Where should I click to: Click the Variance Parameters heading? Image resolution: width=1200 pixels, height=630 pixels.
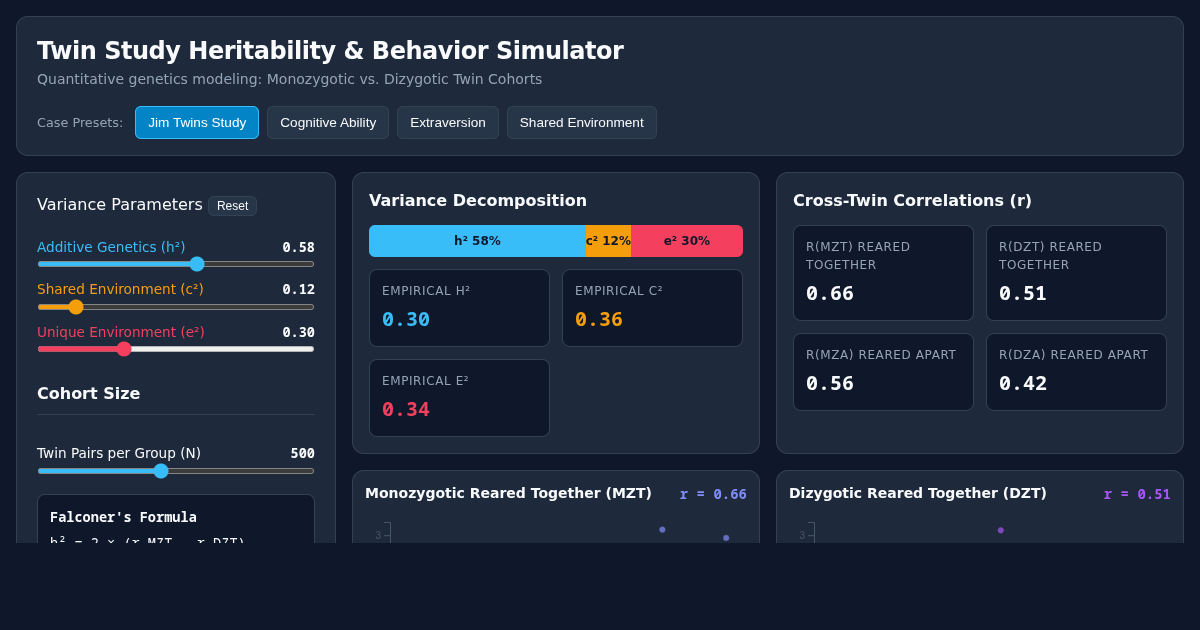coord(120,204)
